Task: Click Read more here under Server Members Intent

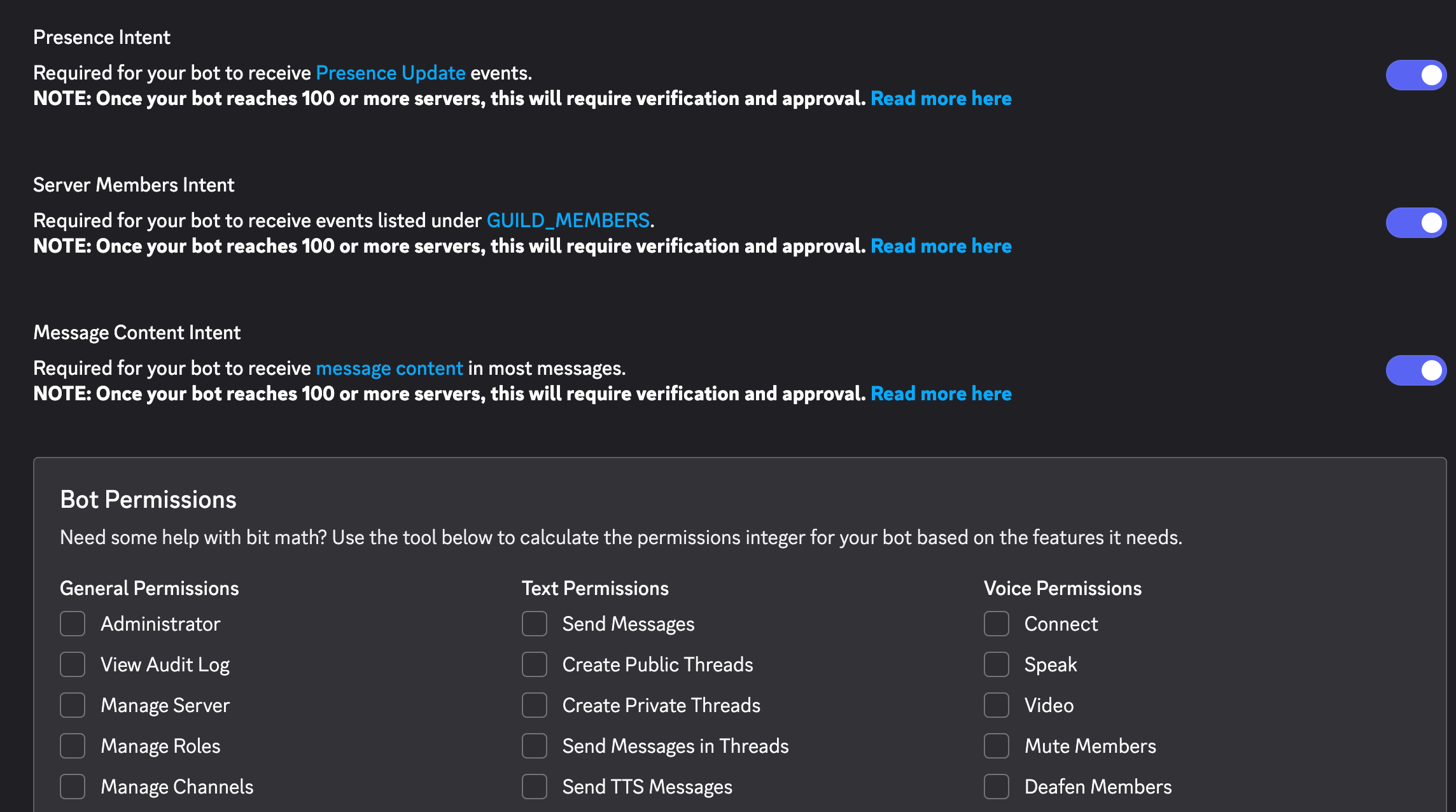Action: tap(941, 246)
